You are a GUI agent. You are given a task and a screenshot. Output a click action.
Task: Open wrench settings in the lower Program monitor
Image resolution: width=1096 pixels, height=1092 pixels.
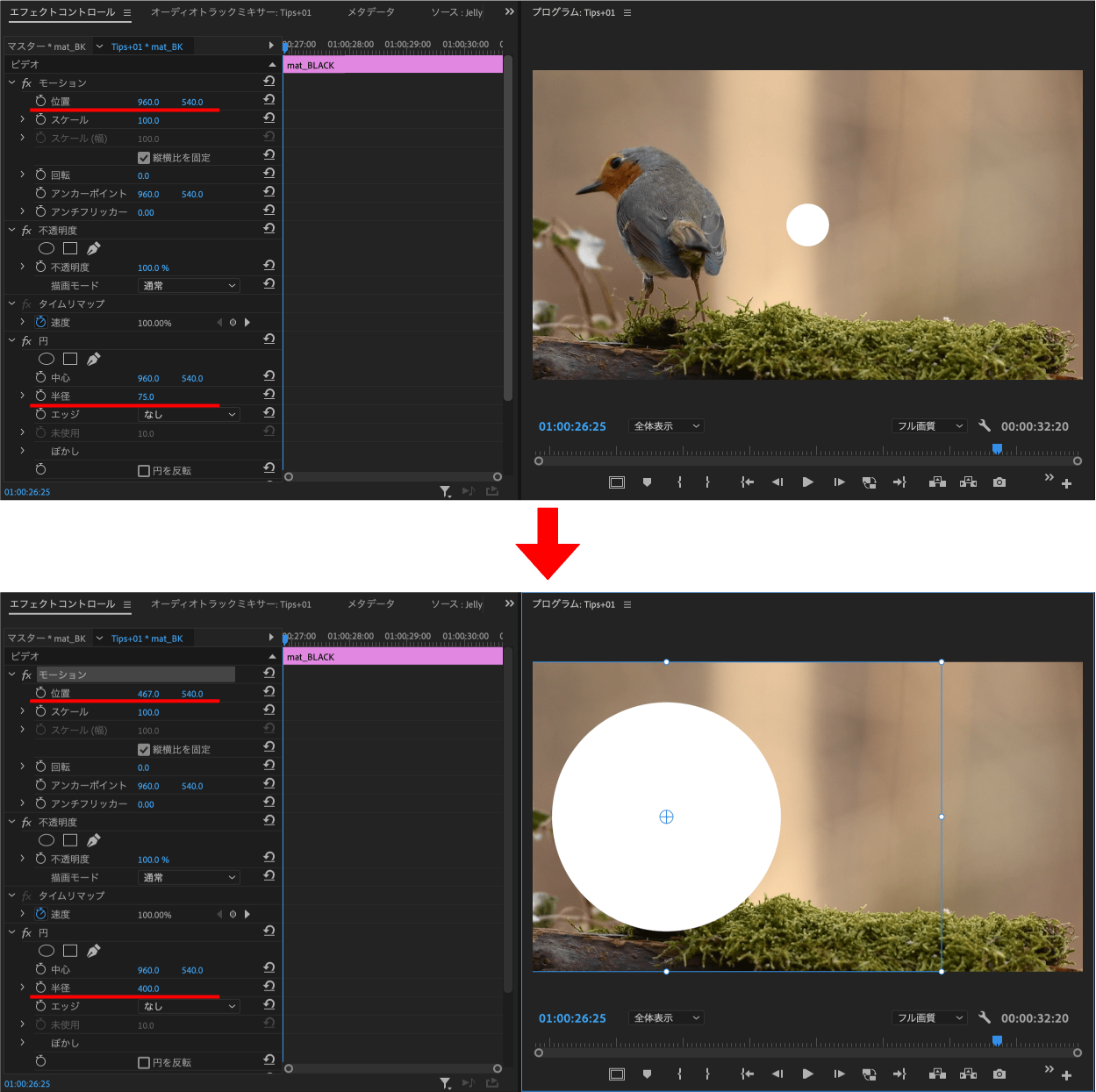pyautogui.click(x=985, y=1017)
